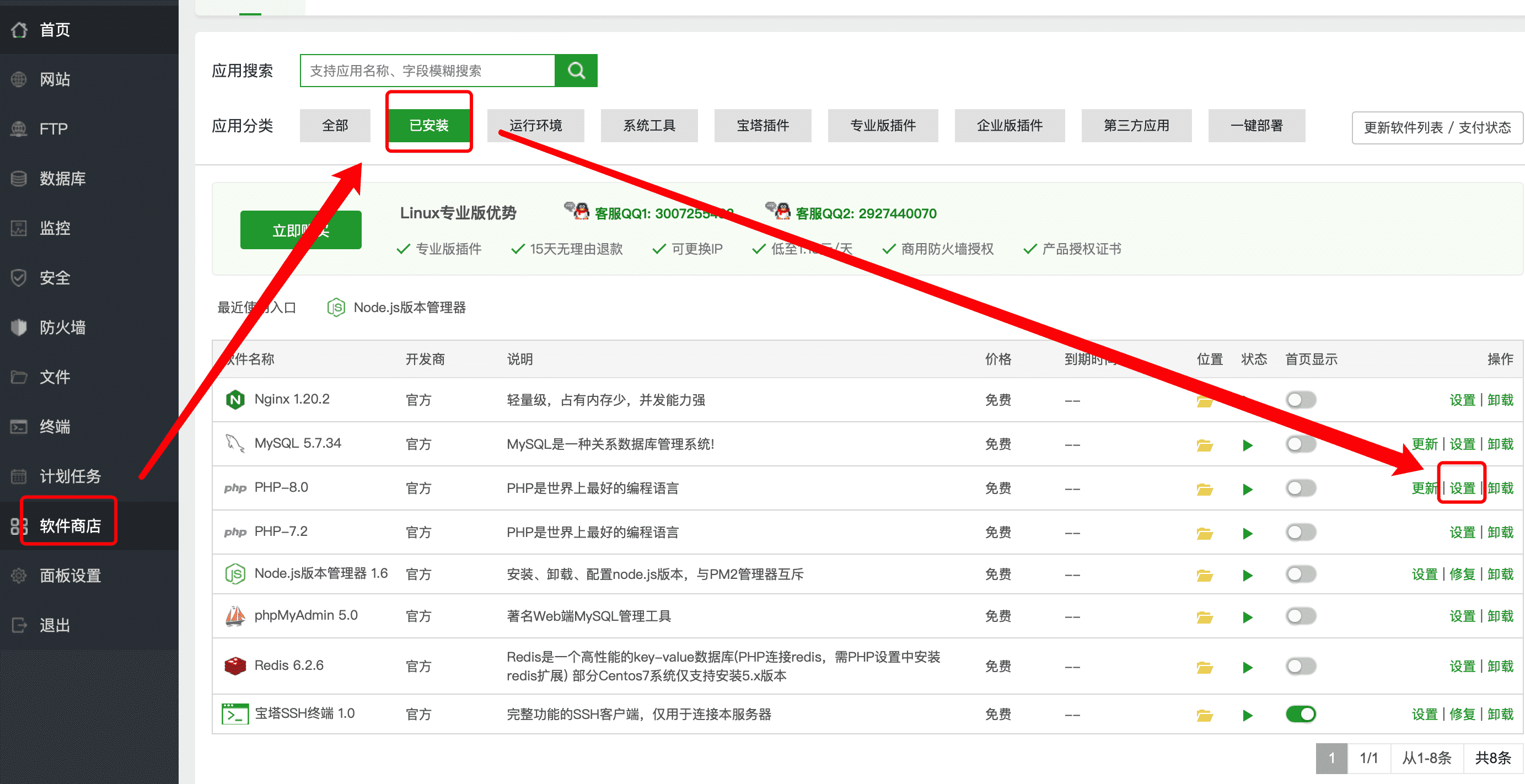Click the Redis red cube icon

235,665
